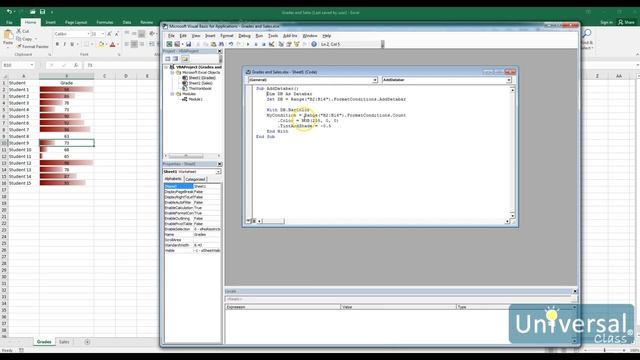
Task: Open the VBA View menu
Action: click(x=196, y=36)
